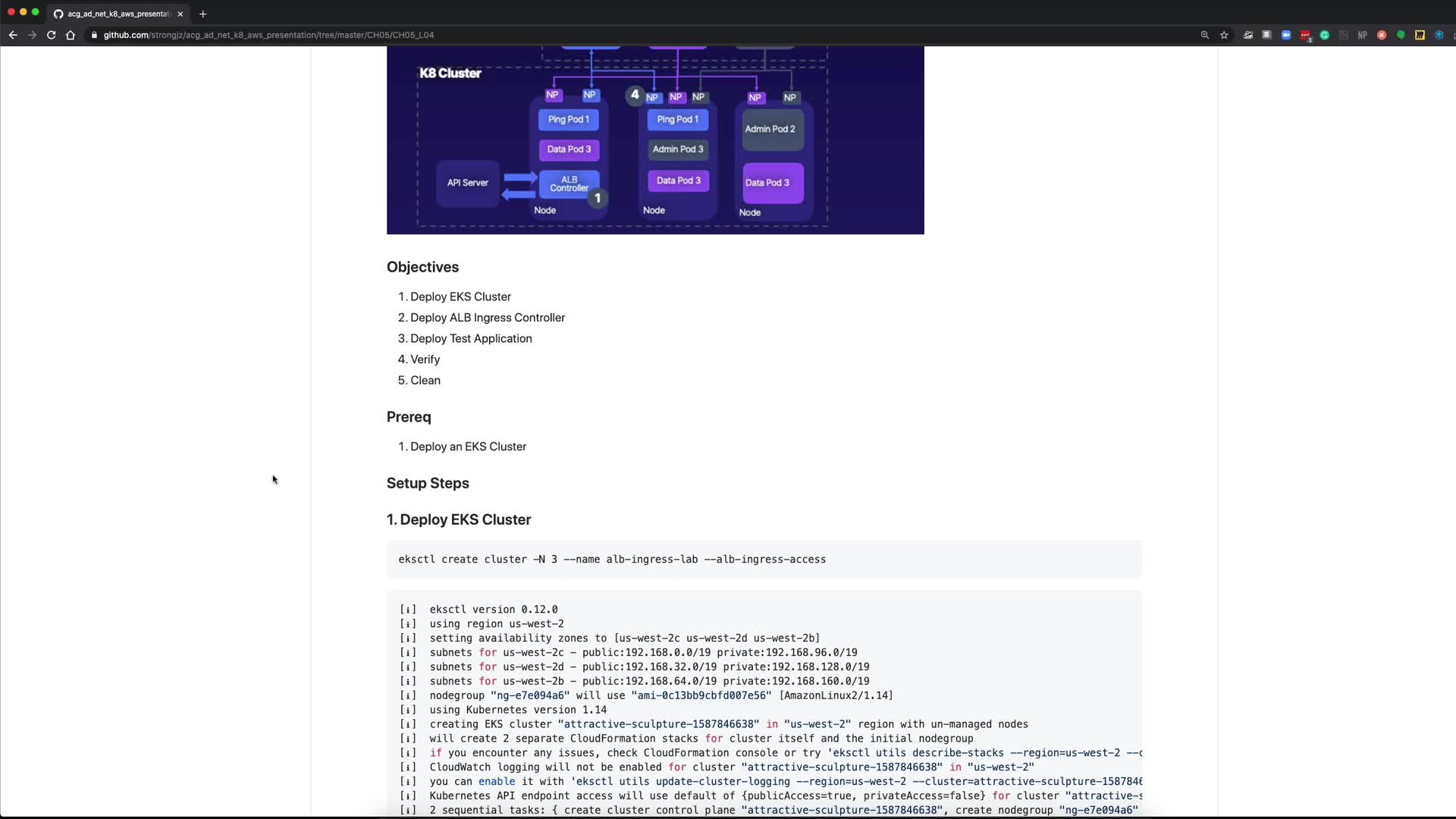
Task: Open the NP extension icon
Action: coord(1363,35)
